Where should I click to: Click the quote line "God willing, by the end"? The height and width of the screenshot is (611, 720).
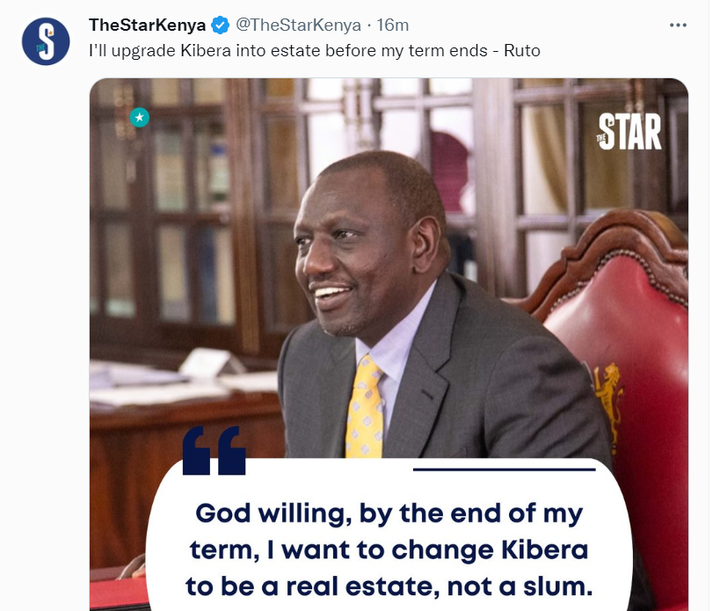point(389,513)
